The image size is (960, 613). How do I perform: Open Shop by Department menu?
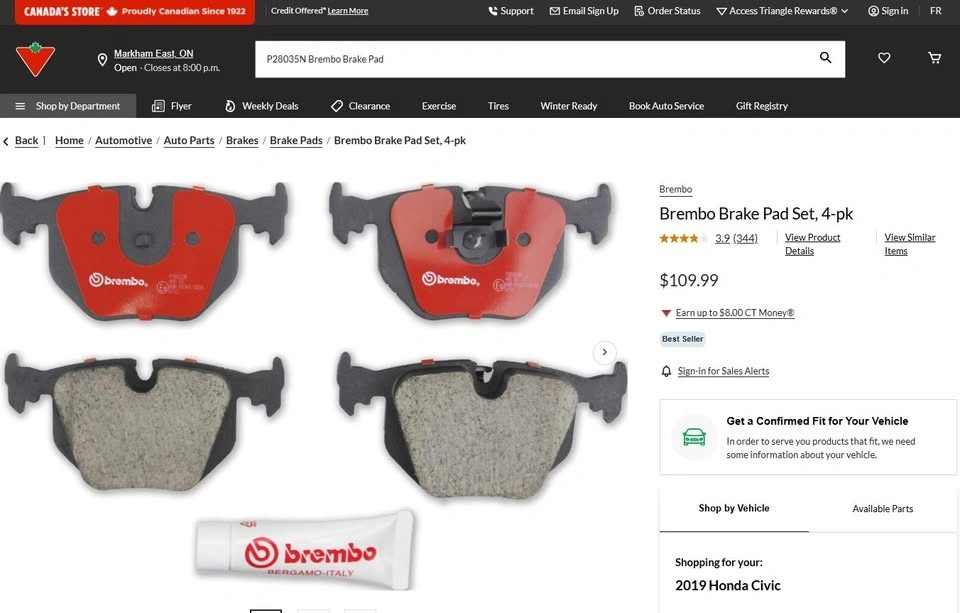pos(68,106)
